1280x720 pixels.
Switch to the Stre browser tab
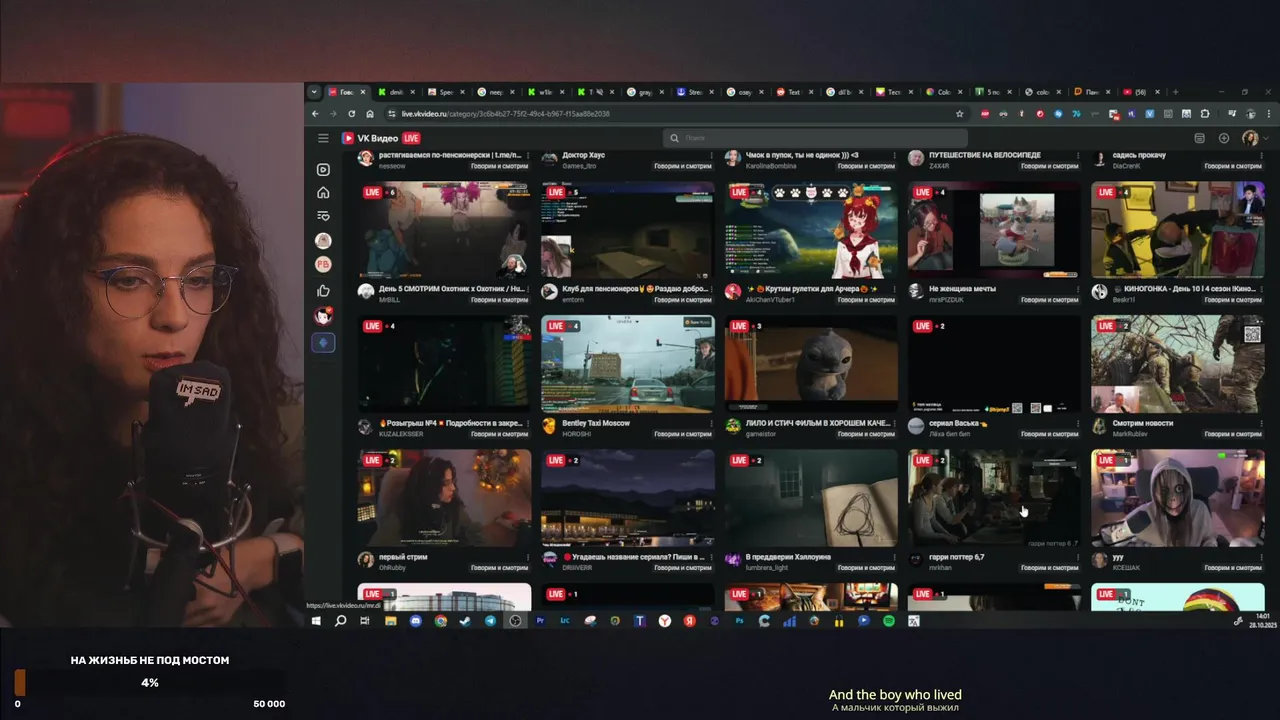coord(695,92)
